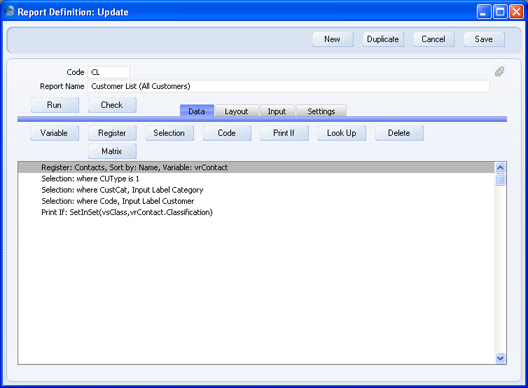The height and width of the screenshot is (388, 528).
Task: Minimize the Report Definition window
Action: click(x=484, y=12)
